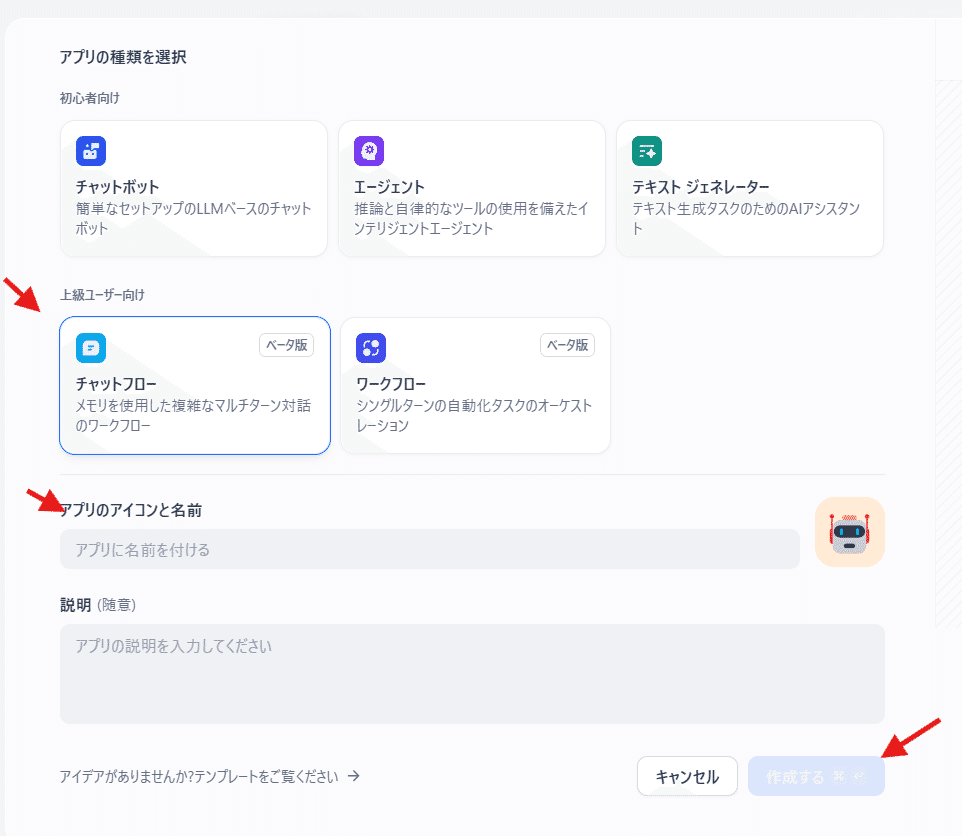The height and width of the screenshot is (836, 962).
Task: Click the green Text Generator icon
Action: click(x=647, y=151)
